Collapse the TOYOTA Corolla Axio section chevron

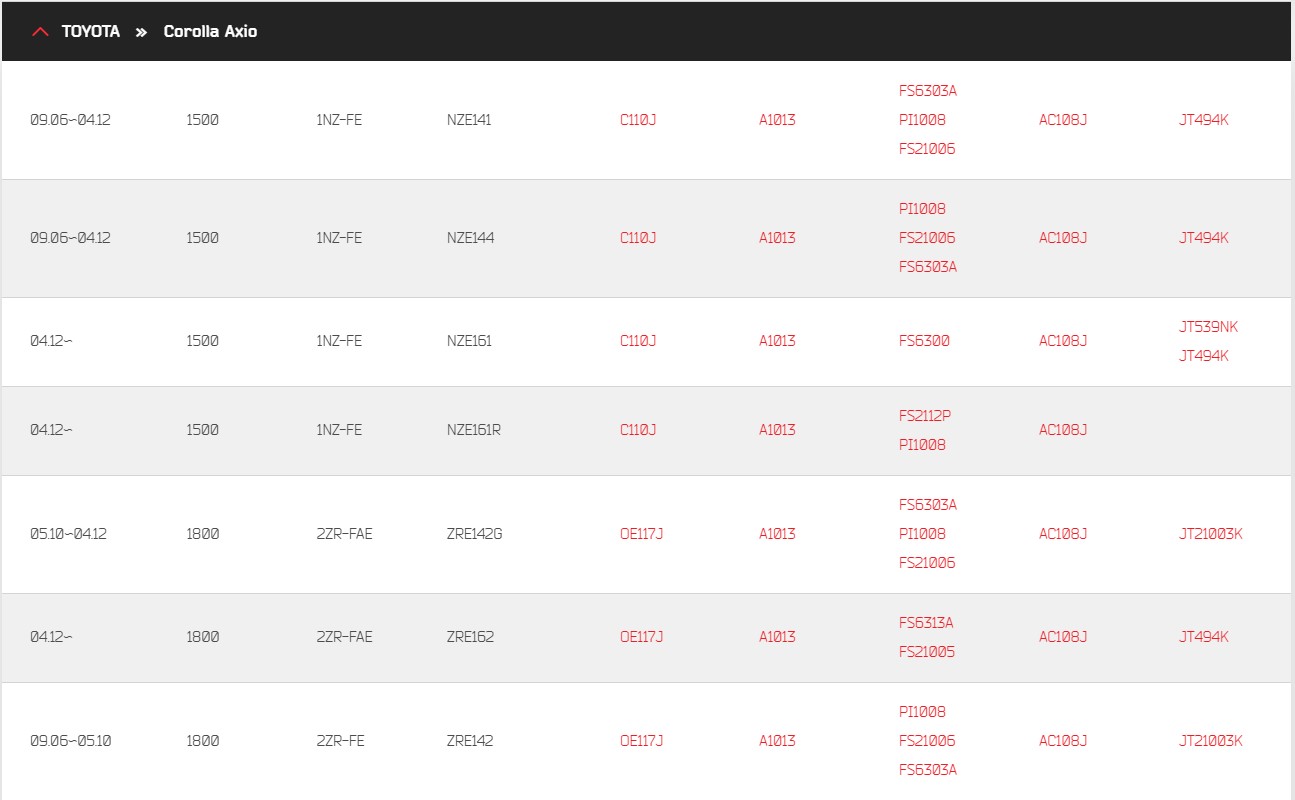pyautogui.click(x=40, y=32)
